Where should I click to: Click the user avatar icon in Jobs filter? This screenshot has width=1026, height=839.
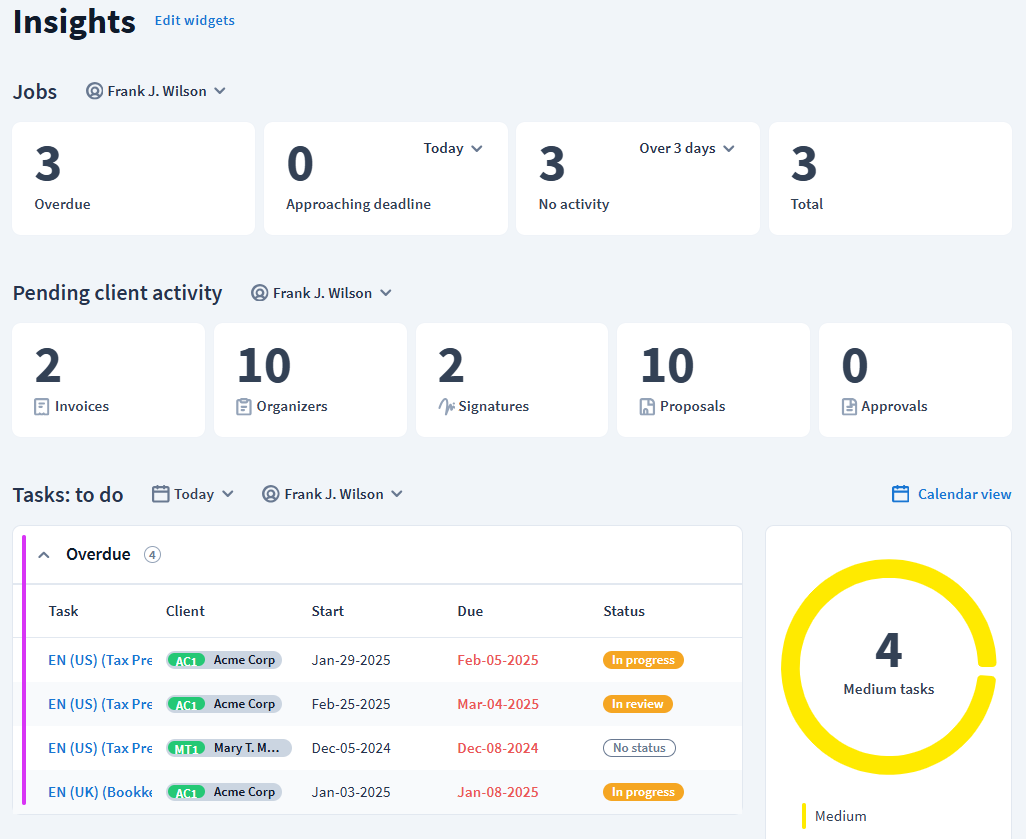click(95, 91)
